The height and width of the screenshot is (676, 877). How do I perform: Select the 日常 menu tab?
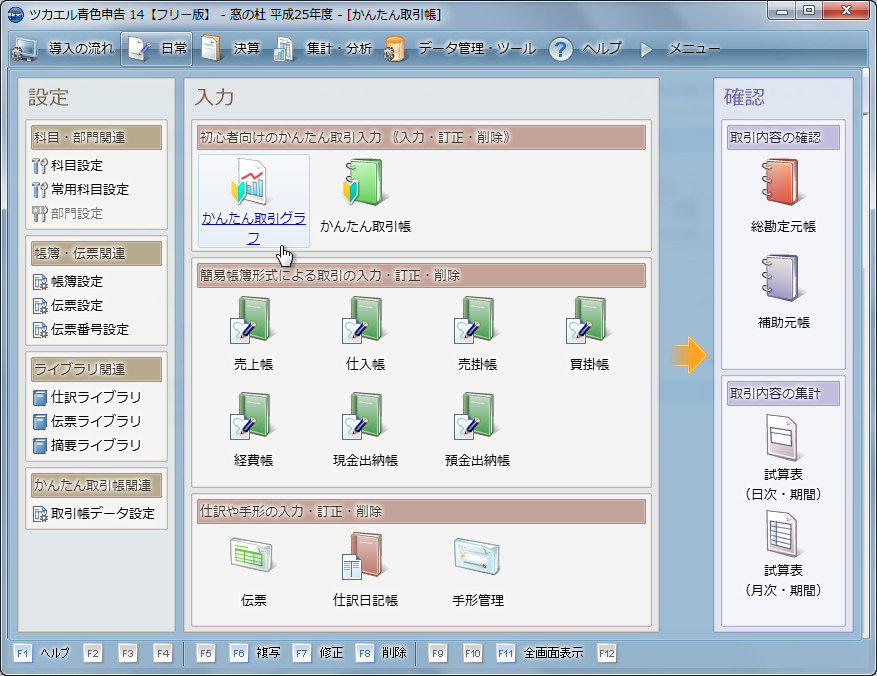(157, 49)
